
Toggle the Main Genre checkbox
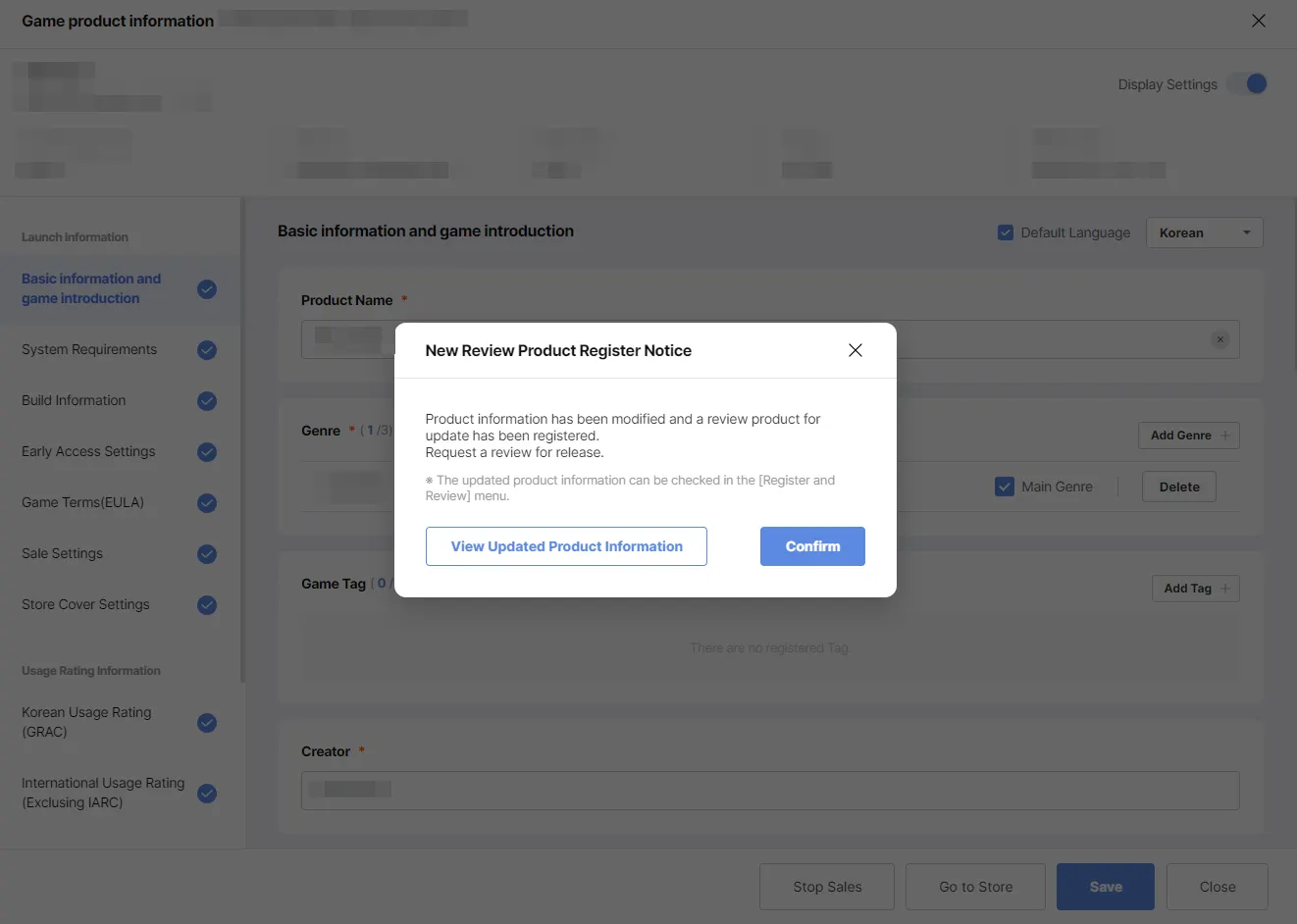(1005, 487)
